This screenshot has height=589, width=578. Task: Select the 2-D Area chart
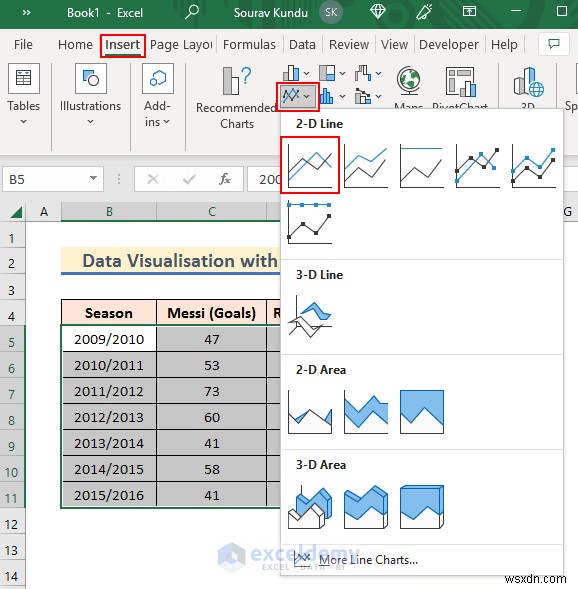click(310, 412)
